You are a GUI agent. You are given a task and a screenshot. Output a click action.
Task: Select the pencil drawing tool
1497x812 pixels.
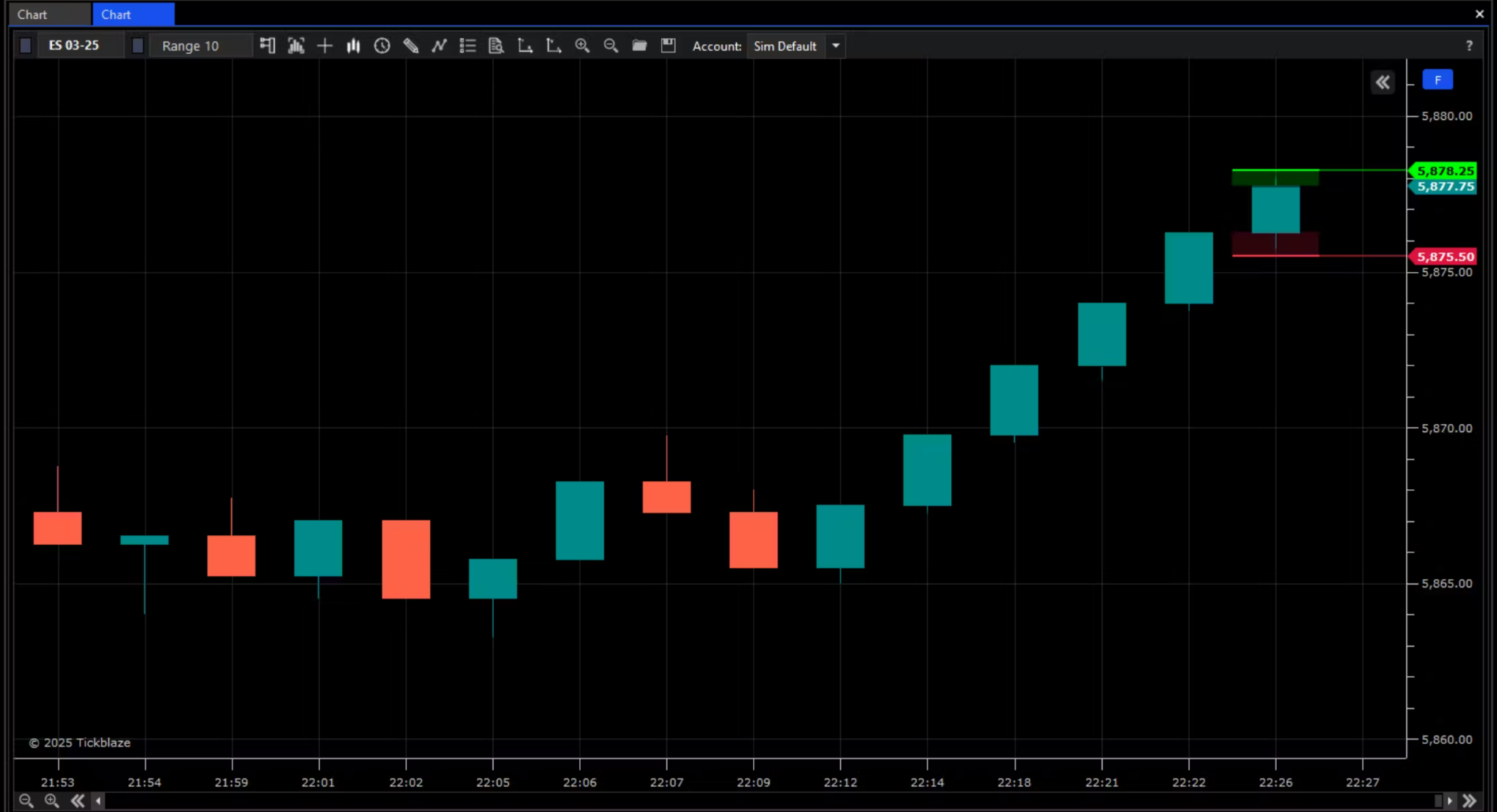(411, 46)
